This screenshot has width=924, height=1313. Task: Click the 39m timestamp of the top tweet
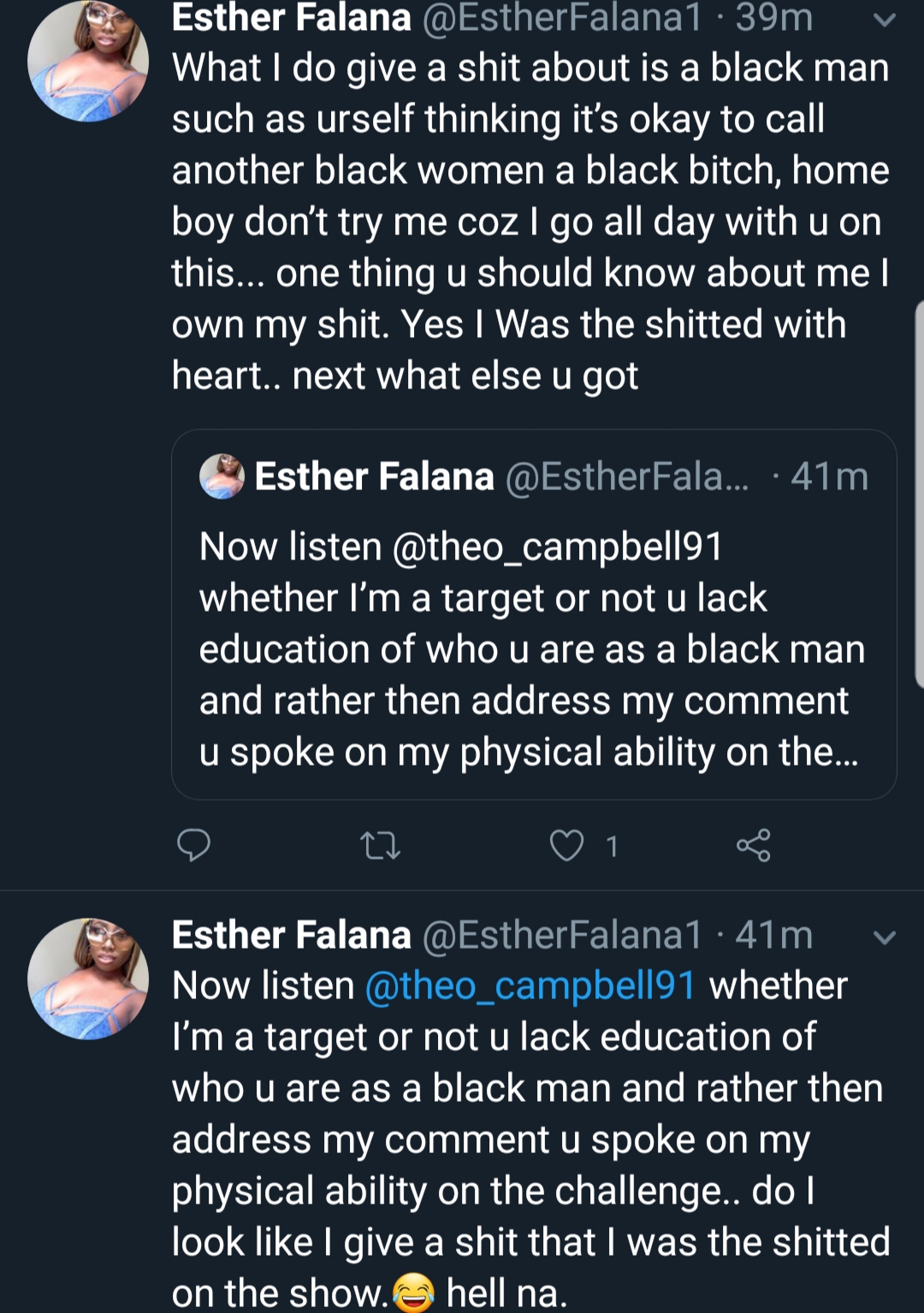click(x=773, y=17)
